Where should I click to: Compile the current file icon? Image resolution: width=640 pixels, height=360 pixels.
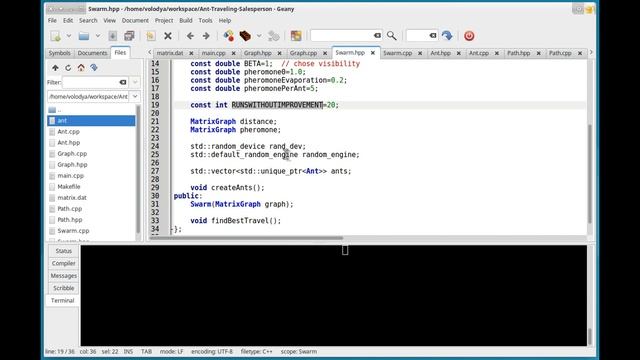(229, 36)
